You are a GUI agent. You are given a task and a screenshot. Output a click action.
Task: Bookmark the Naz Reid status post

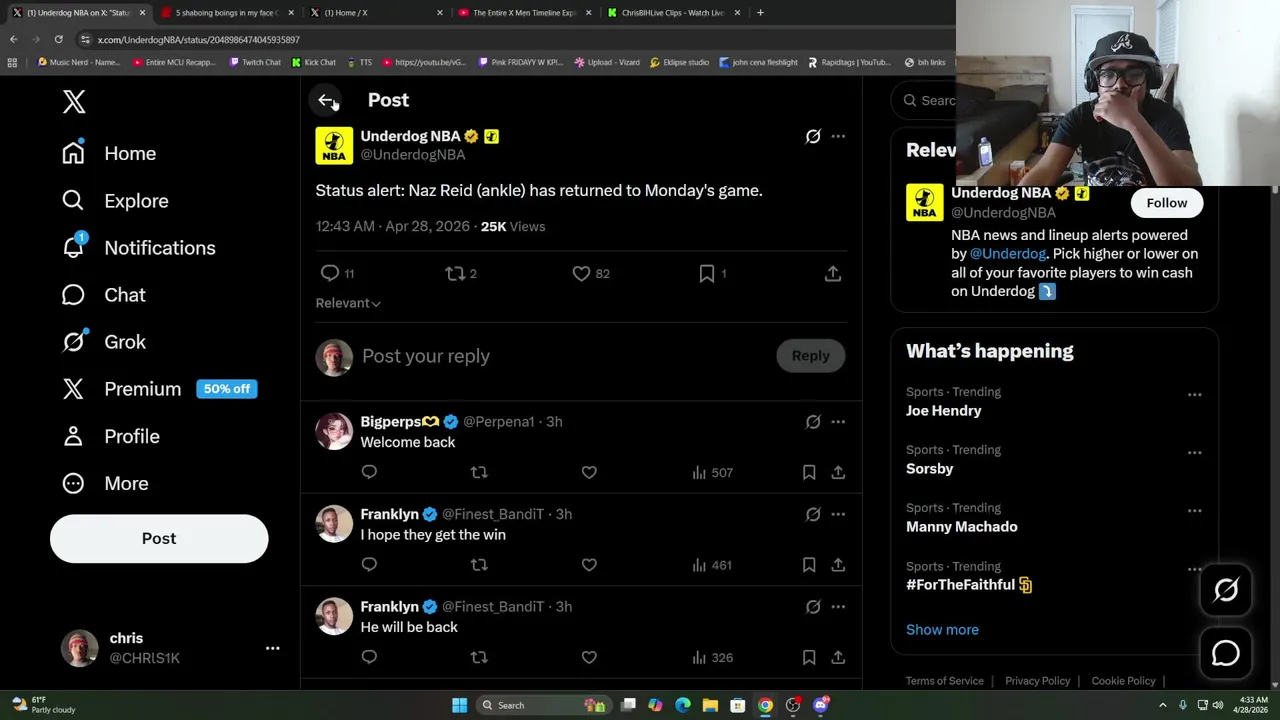pyautogui.click(x=707, y=273)
